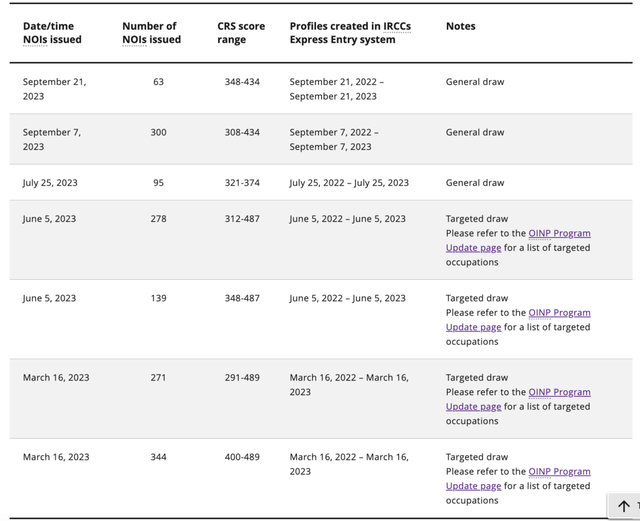Image resolution: width=640 pixels, height=521 pixels.
Task: Open OINP Program Update link in 344 NOIs row
Action: click(x=518, y=479)
